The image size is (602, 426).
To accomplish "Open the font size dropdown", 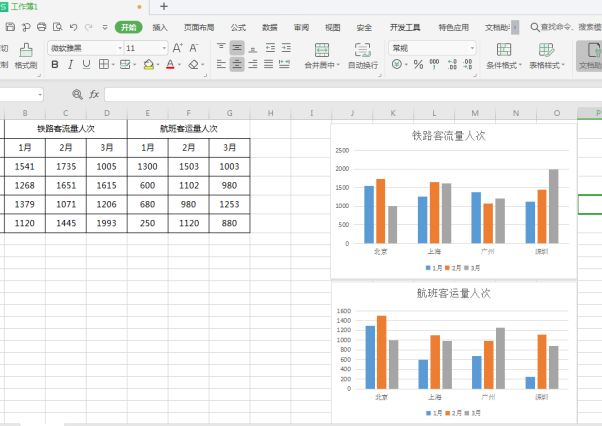I will (x=164, y=48).
